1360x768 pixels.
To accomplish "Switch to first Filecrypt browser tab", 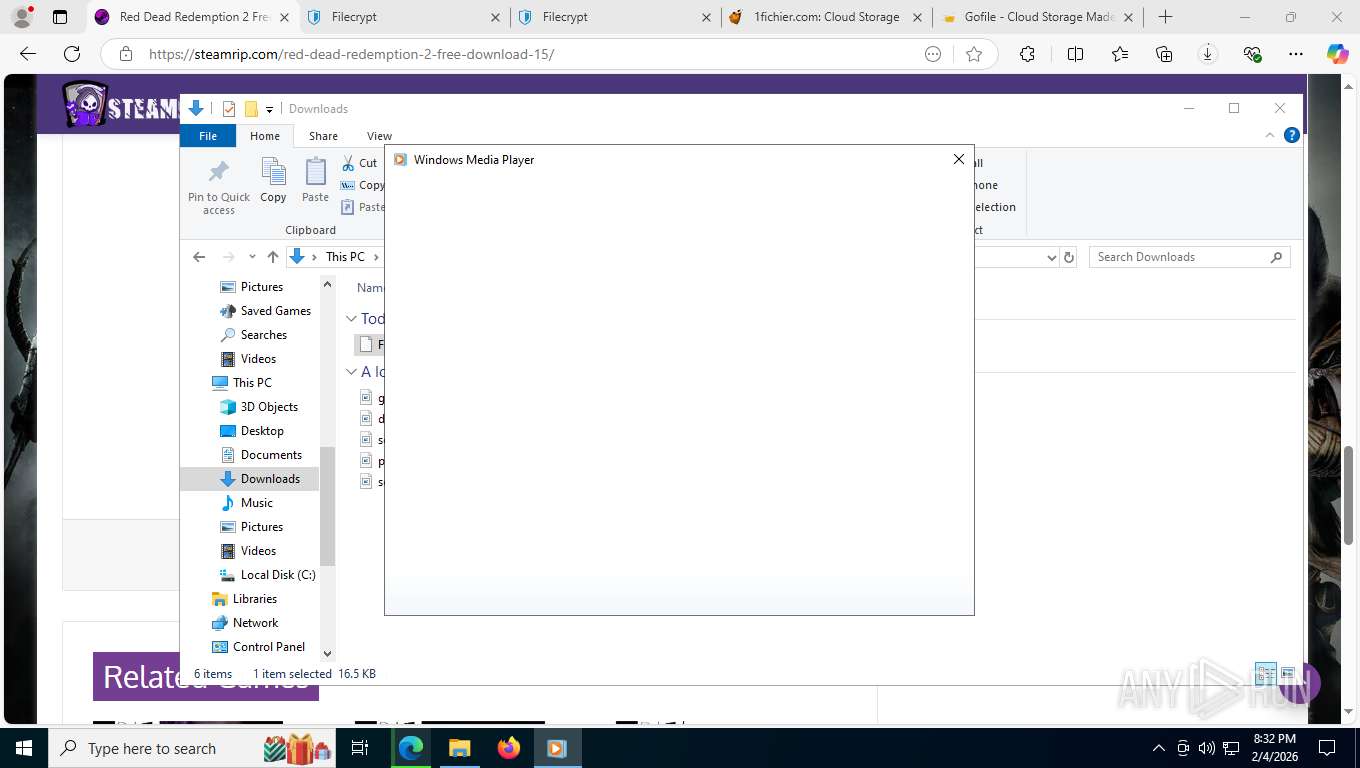I will (403, 17).
